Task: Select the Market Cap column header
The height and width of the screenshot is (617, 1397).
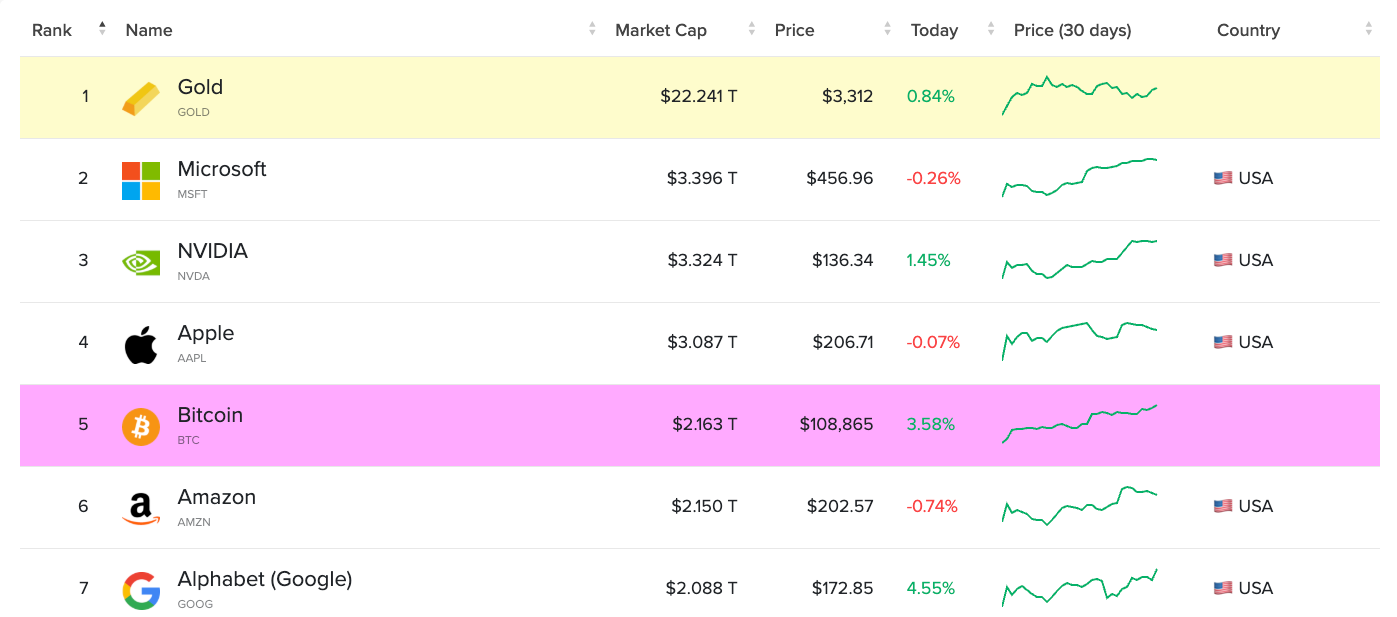Action: tap(660, 29)
